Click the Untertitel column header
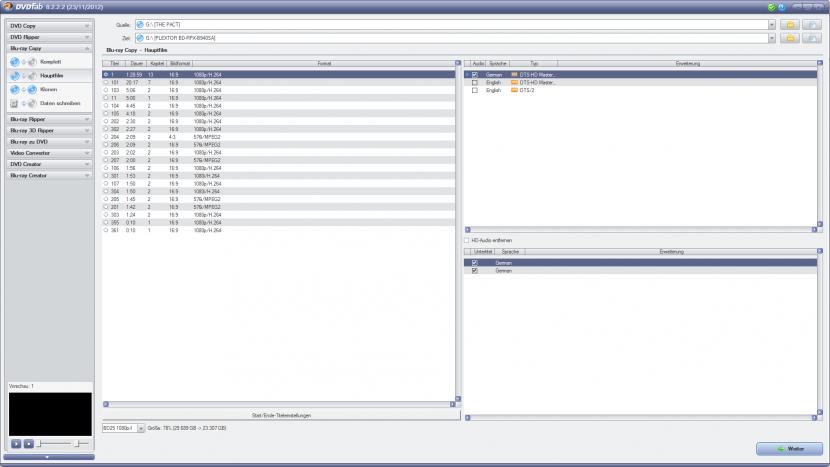This screenshot has height=467, width=830. [483, 252]
